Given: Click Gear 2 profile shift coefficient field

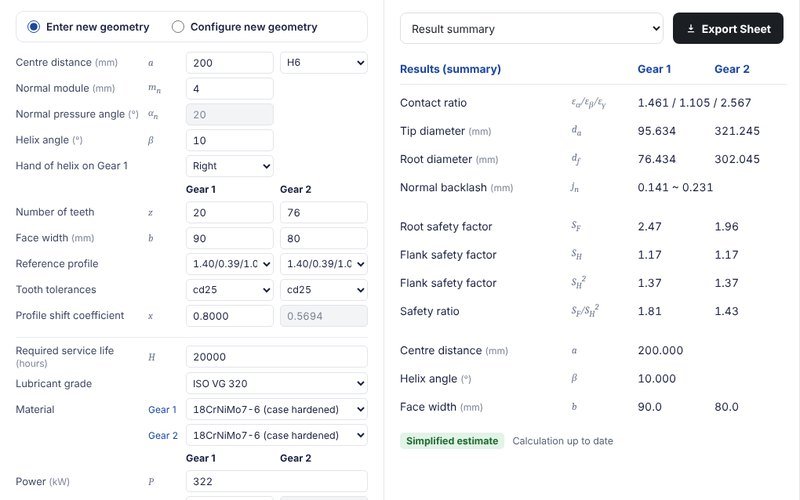Looking at the screenshot, I should (x=323, y=316).
